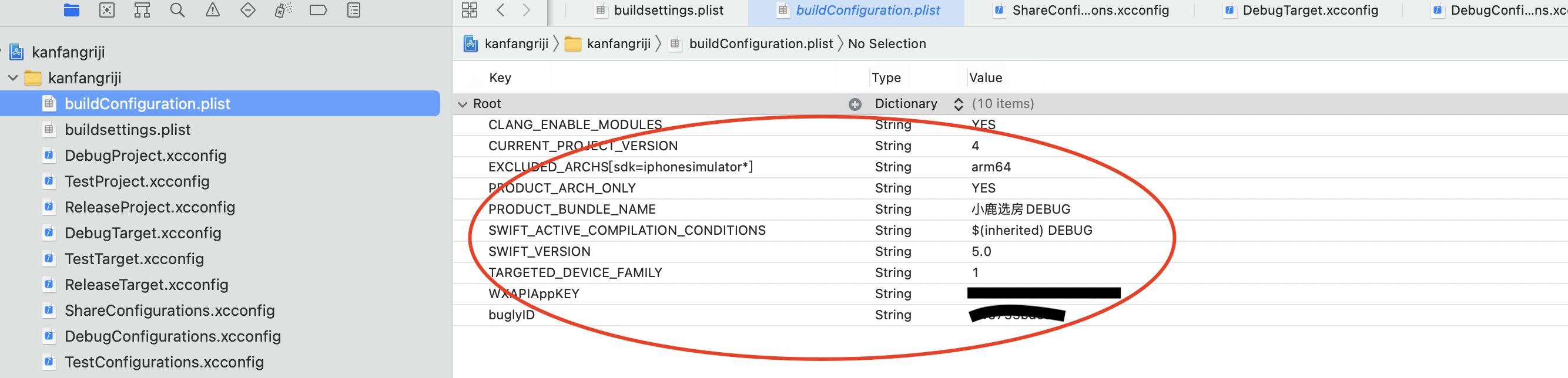Switch to the buildsettings.plist tab
The image size is (1568, 378).
point(668,11)
